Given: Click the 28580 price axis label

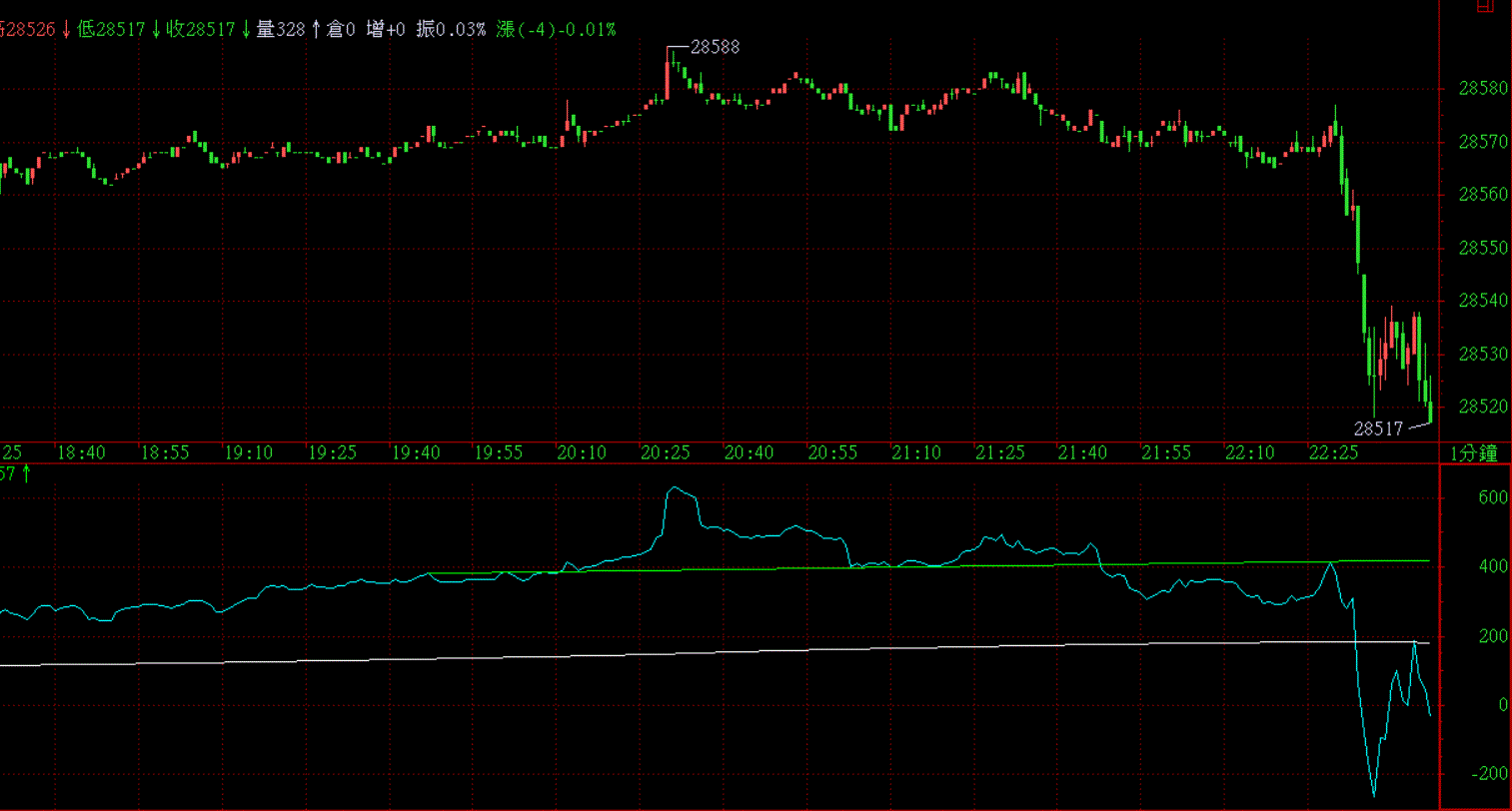Looking at the screenshot, I should 1483,89.
